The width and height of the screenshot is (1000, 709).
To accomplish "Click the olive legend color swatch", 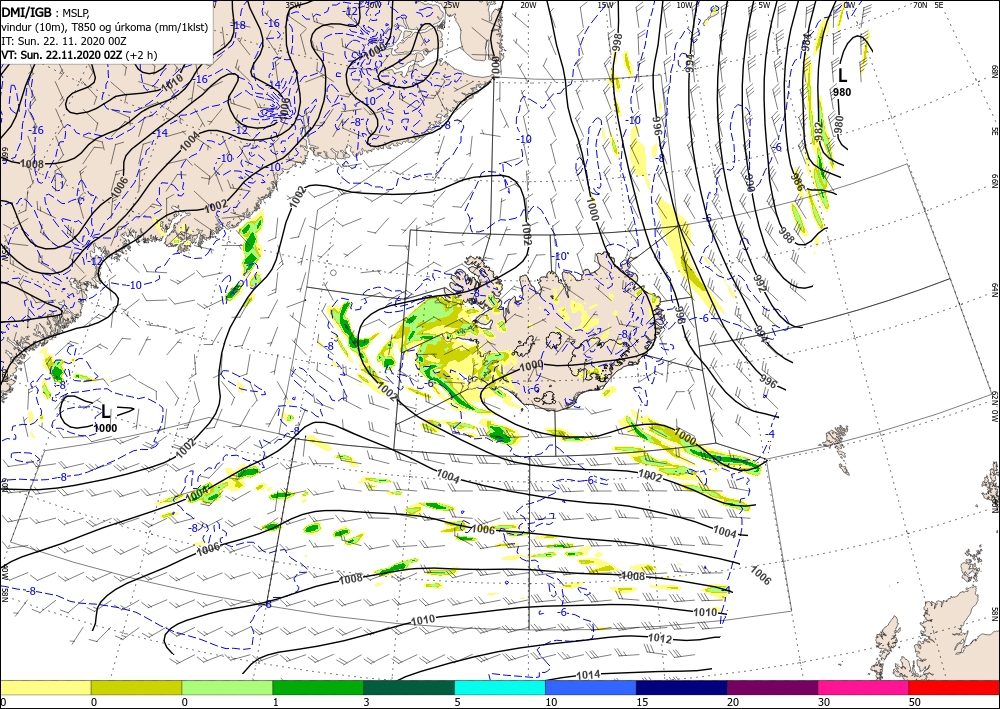I will click(x=136, y=687).
